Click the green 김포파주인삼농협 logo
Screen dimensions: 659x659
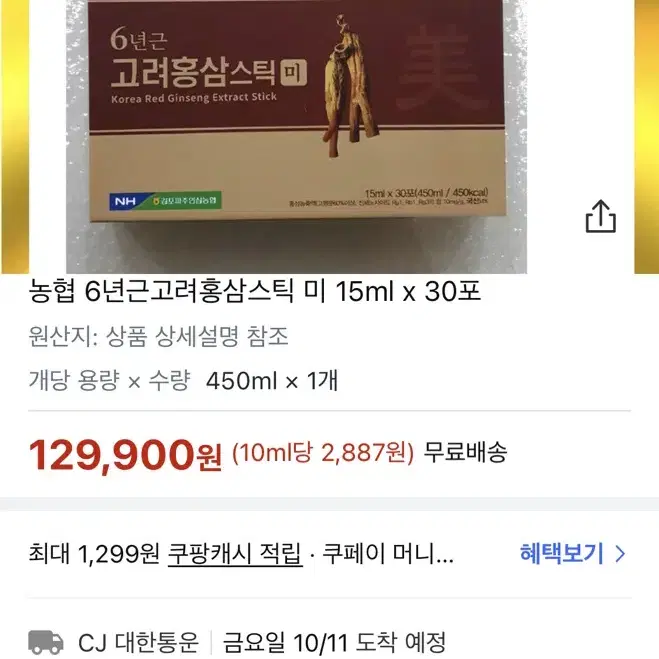pos(185,200)
